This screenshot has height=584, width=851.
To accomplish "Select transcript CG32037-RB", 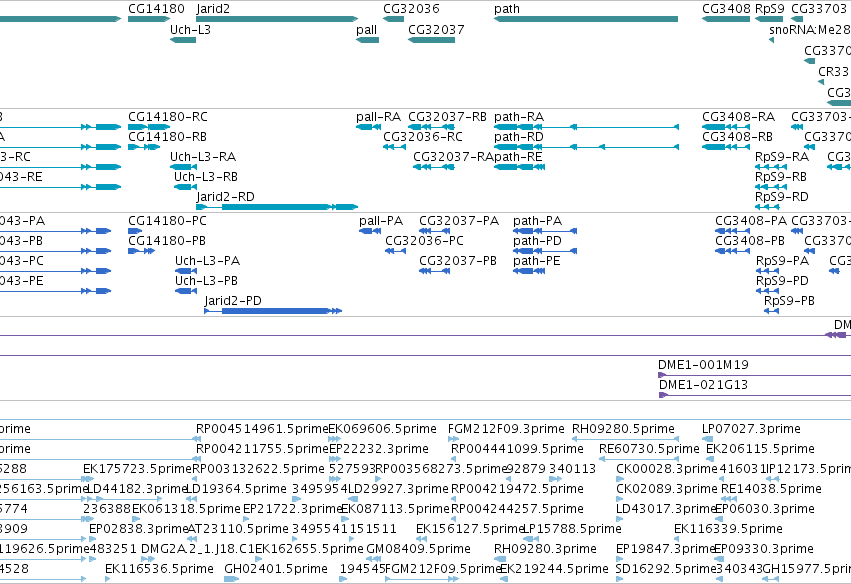I will (x=447, y=117).
